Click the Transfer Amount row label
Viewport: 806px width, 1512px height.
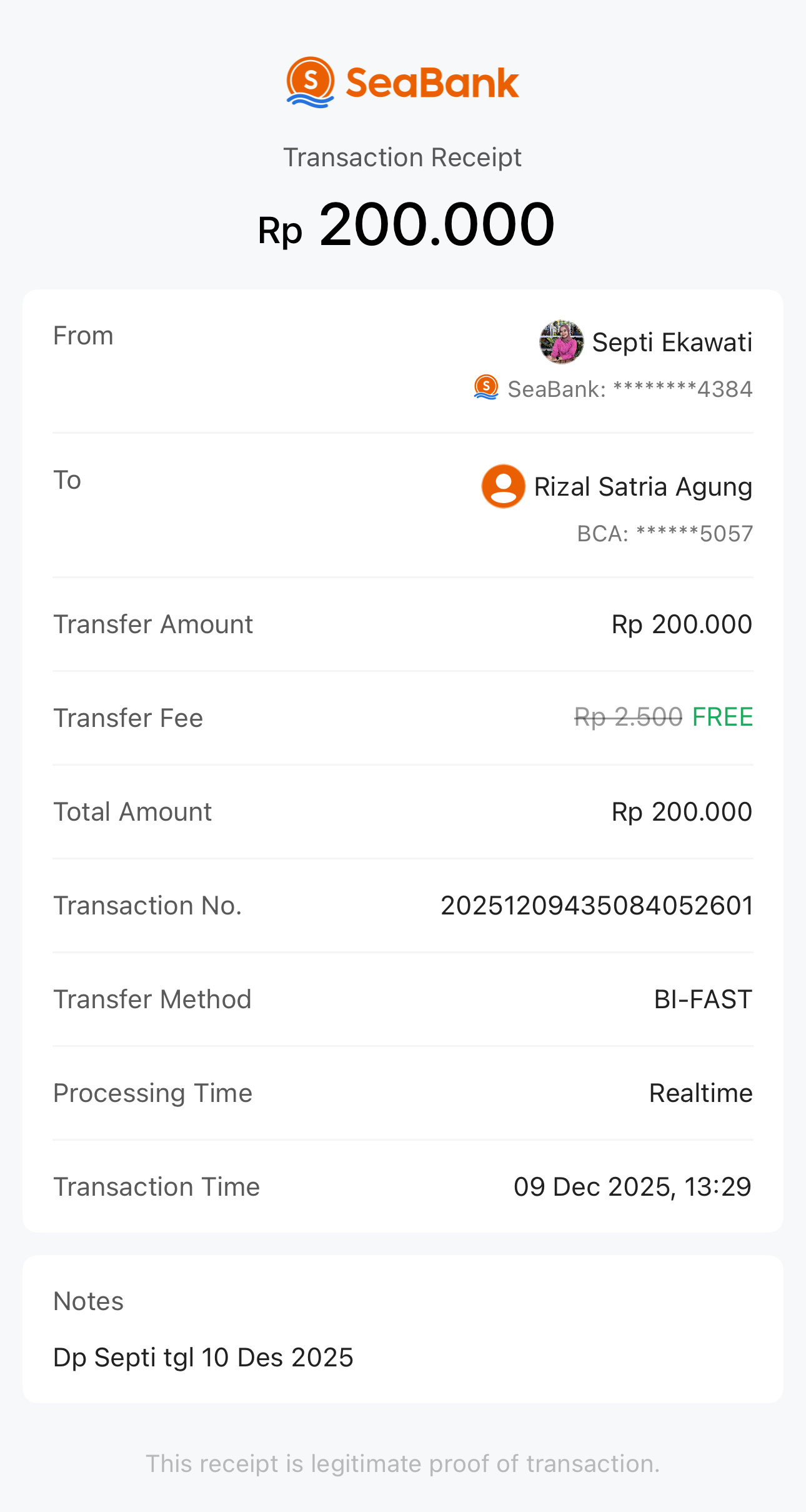tap(153, 624)
